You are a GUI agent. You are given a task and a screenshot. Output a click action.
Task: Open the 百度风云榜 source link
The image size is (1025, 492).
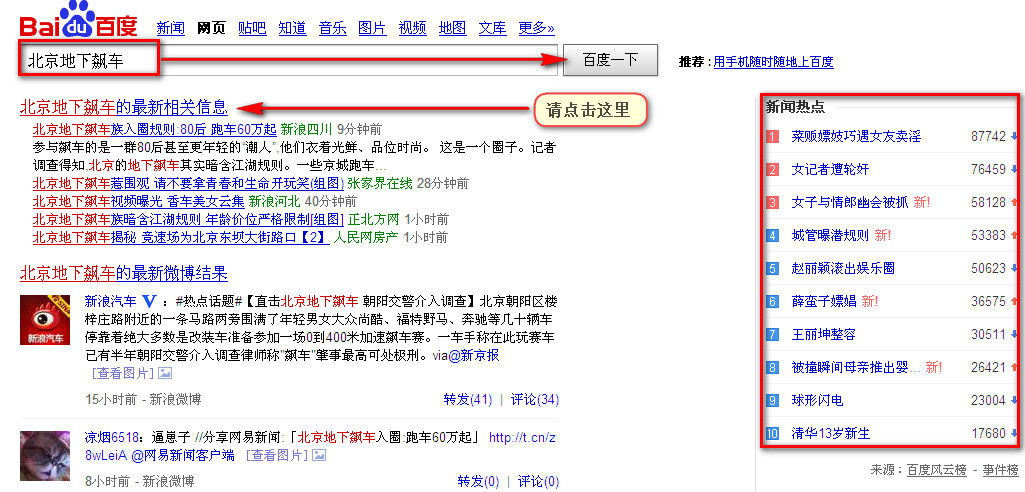click(937, 470)
